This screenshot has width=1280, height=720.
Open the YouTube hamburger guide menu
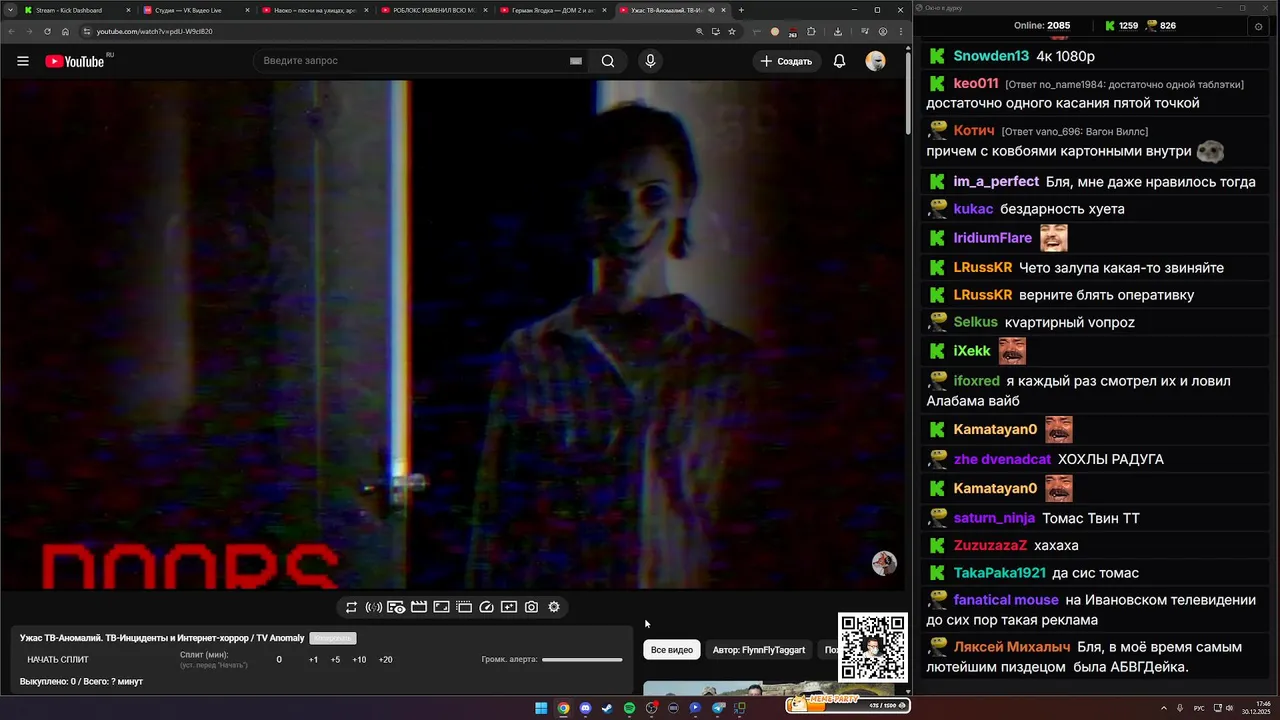23,61
